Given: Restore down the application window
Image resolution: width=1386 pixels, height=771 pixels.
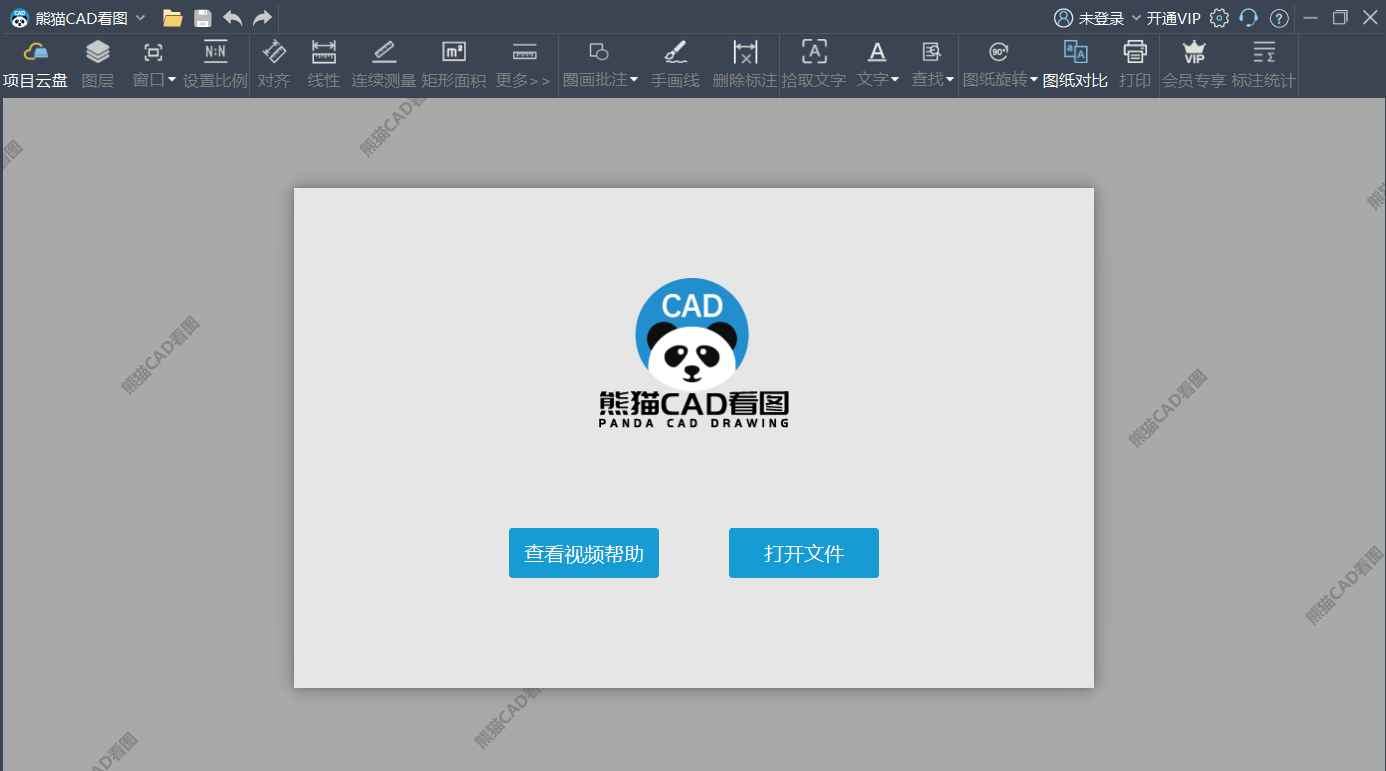Looking at the screenshot, I should [1340, 18].
